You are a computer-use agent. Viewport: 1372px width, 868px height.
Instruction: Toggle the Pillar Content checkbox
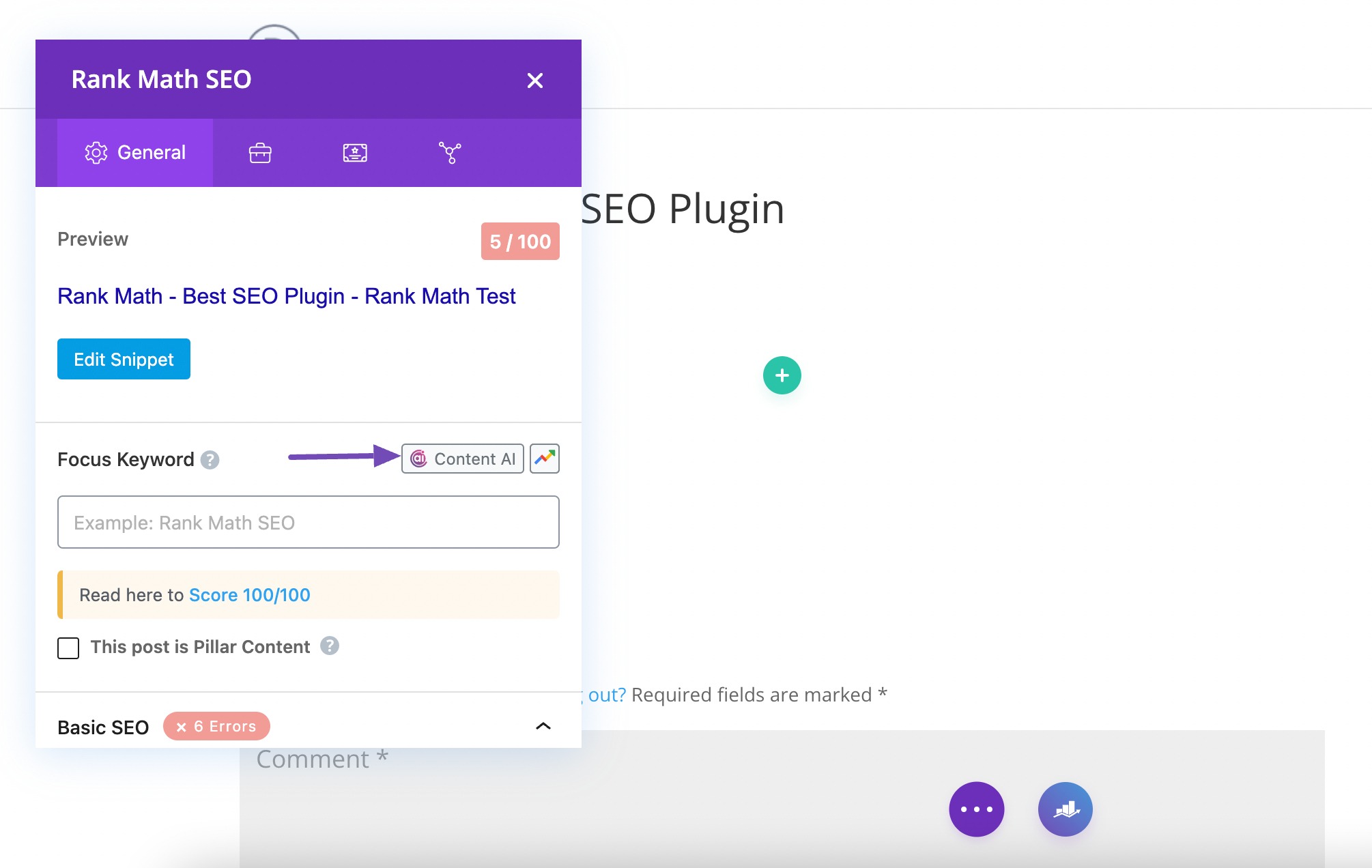point(67,646)
